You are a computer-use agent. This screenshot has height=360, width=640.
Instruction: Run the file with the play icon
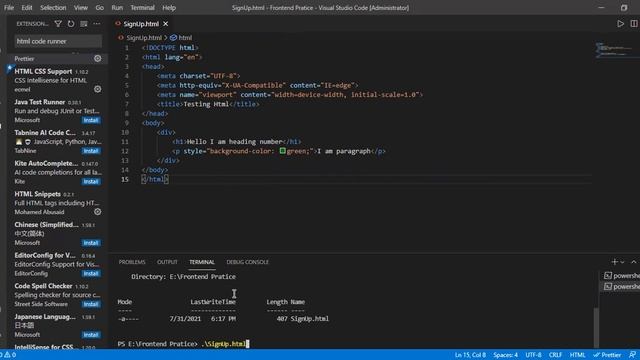pyautogui.click(x=620, y=24)
